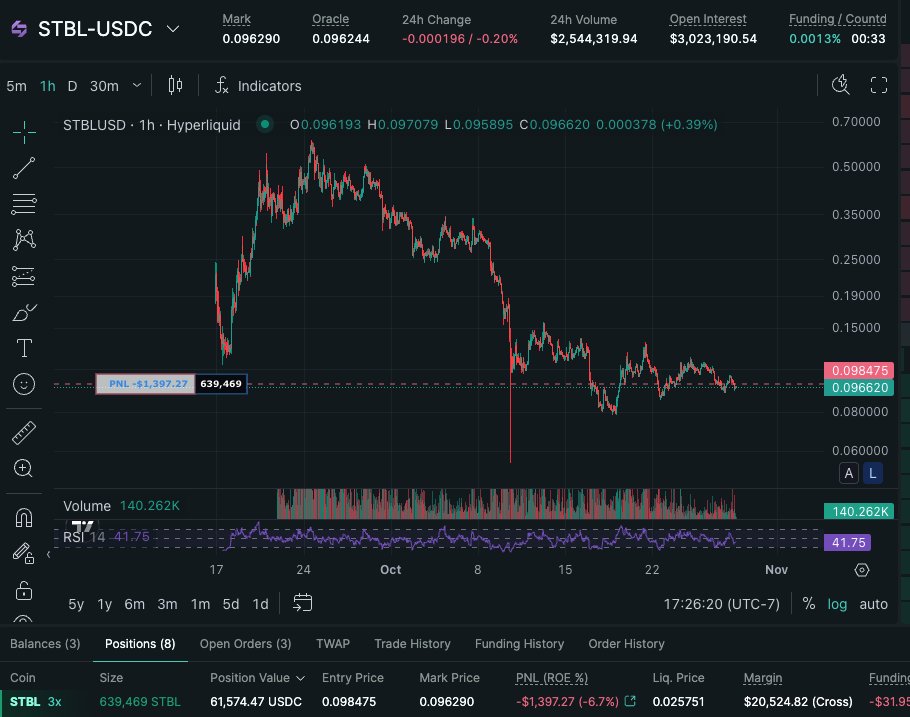Open the Order History tab

coord(626,643)
